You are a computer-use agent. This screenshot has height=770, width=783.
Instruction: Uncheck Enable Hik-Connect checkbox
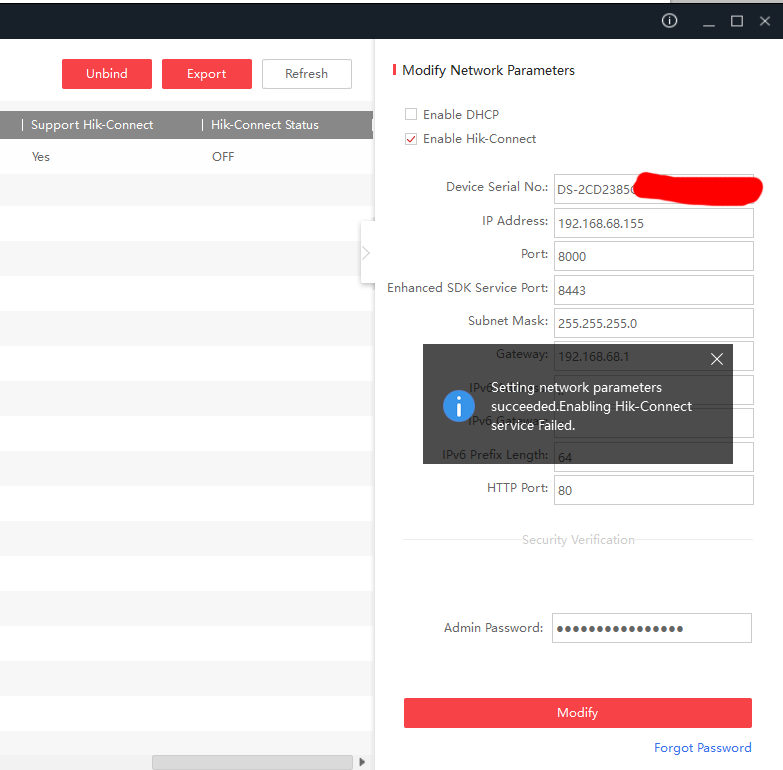(x=411, y=139)
